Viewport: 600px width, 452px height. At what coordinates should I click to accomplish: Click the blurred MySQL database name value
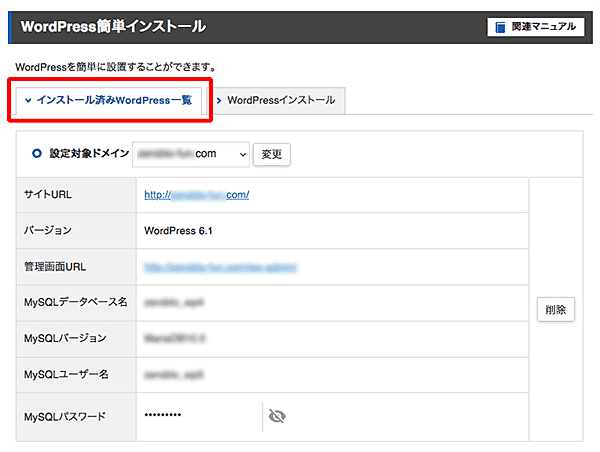[174, 303]
